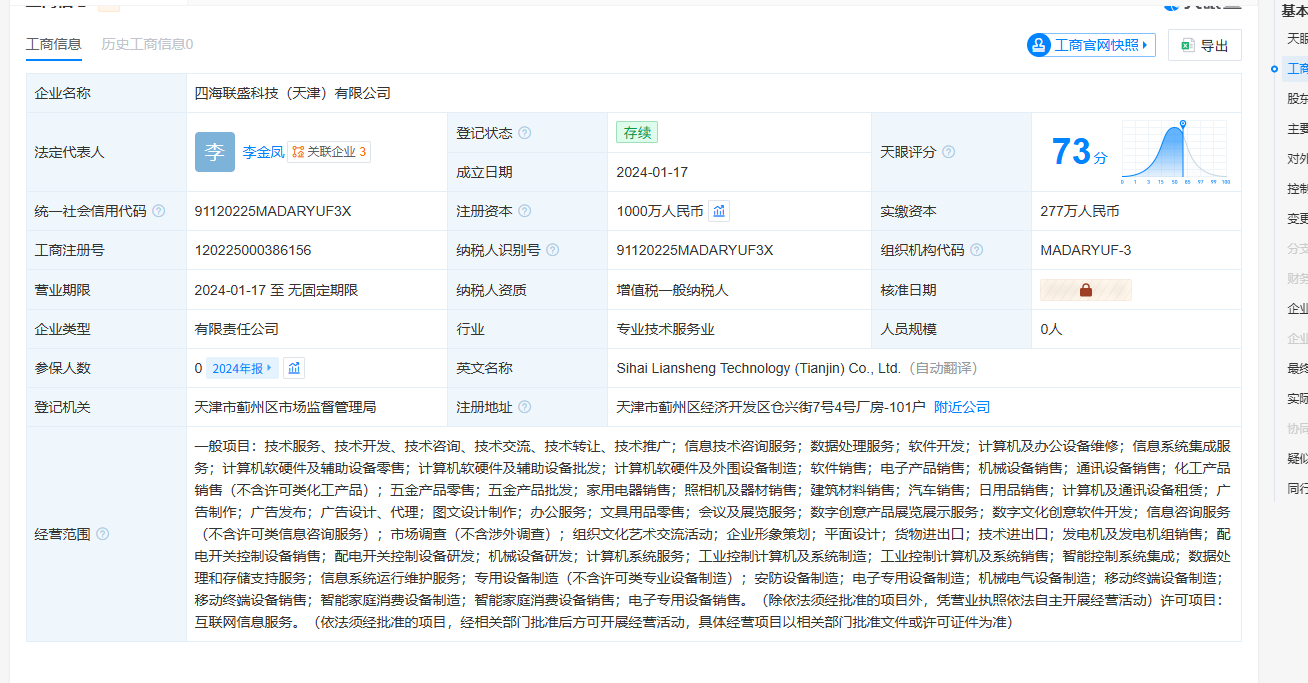Open the 李金凤 profile link
Image resolution: width=1308 pixels, height=683 pixels.
(x=262, y=152)
